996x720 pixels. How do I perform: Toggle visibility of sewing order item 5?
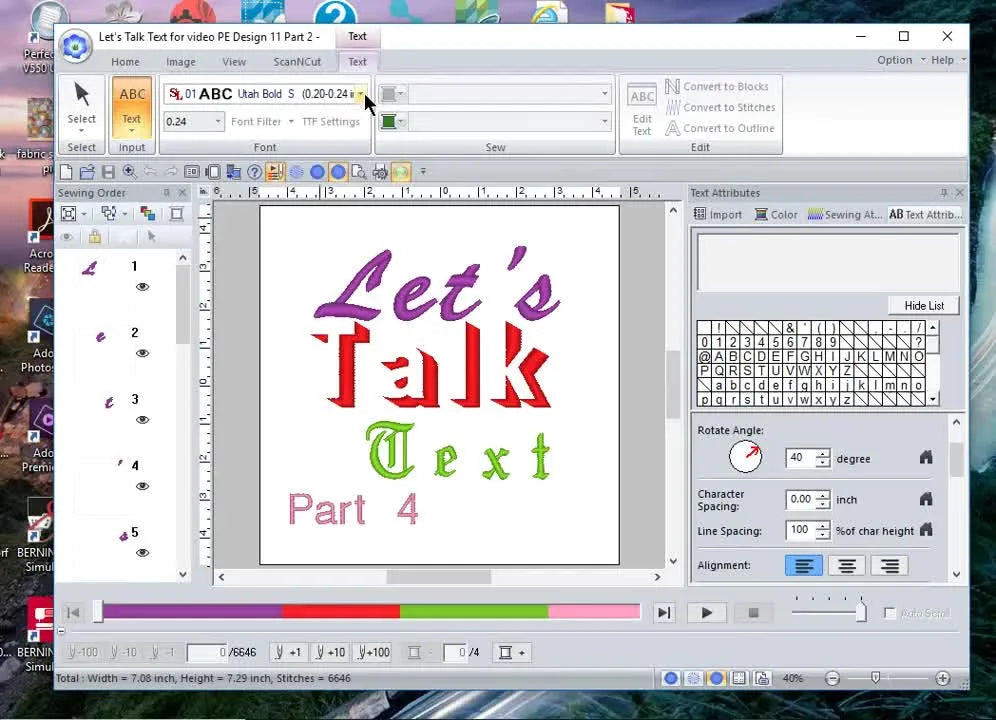(142, 553)
